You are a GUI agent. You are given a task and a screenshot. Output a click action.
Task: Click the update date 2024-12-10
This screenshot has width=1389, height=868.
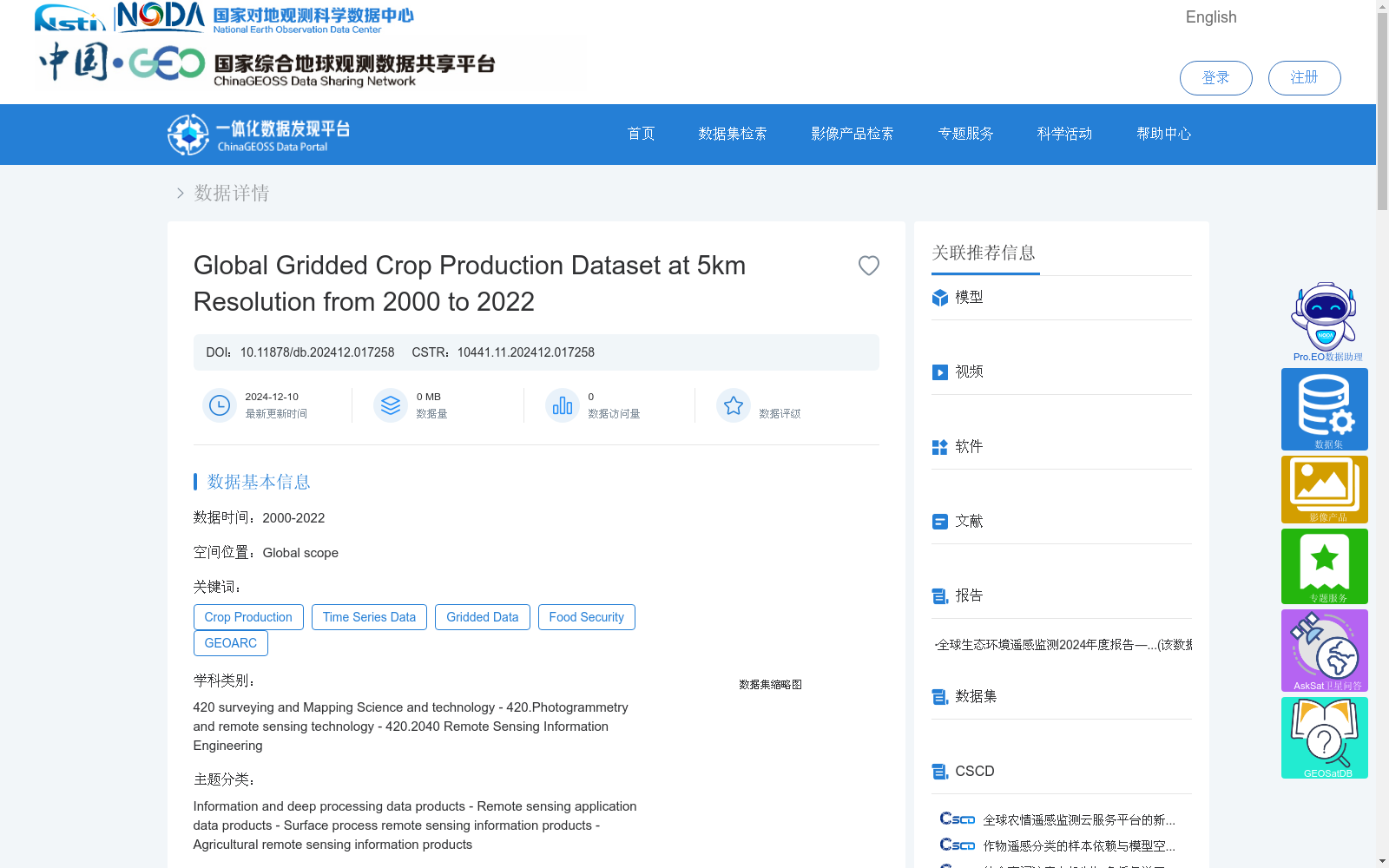click(272, 397)
